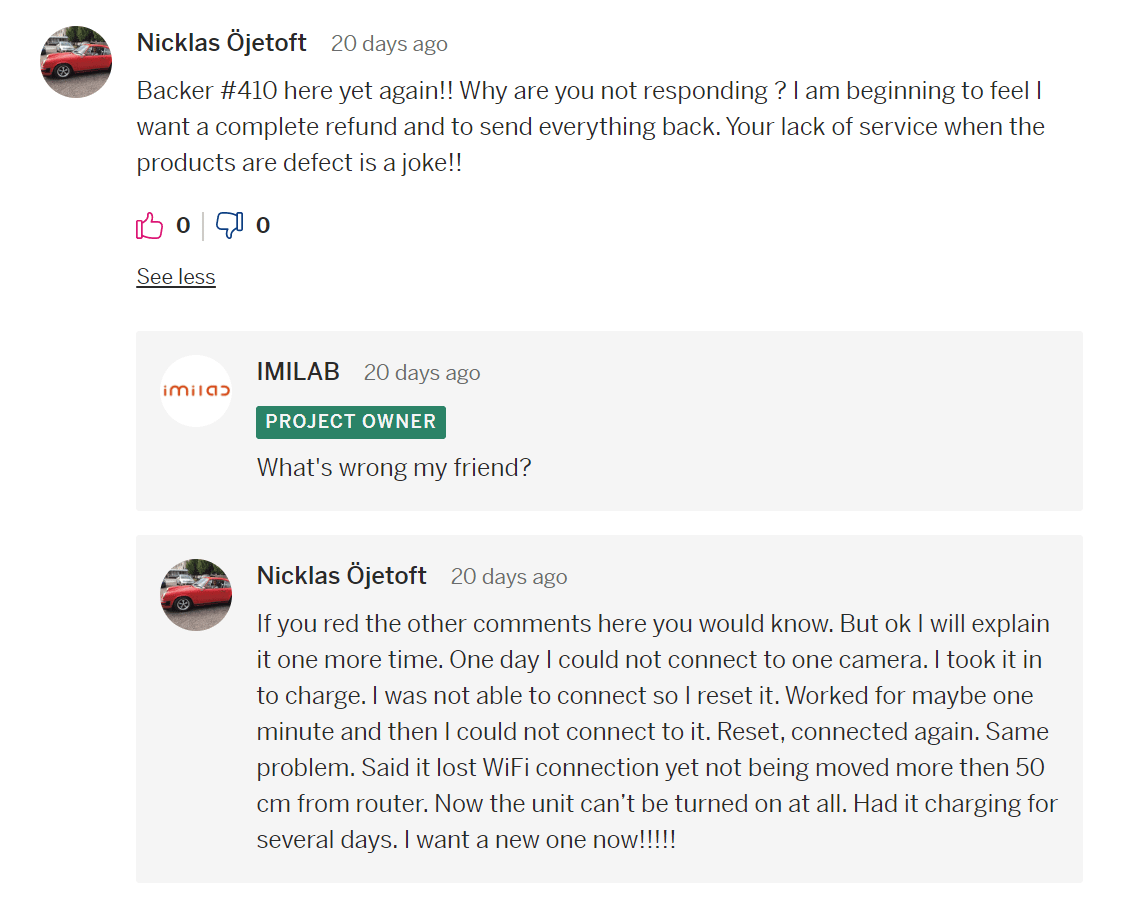Click the PROJECT OWNER badge
The image size is (1130, 919).
[x=351, y=422]
